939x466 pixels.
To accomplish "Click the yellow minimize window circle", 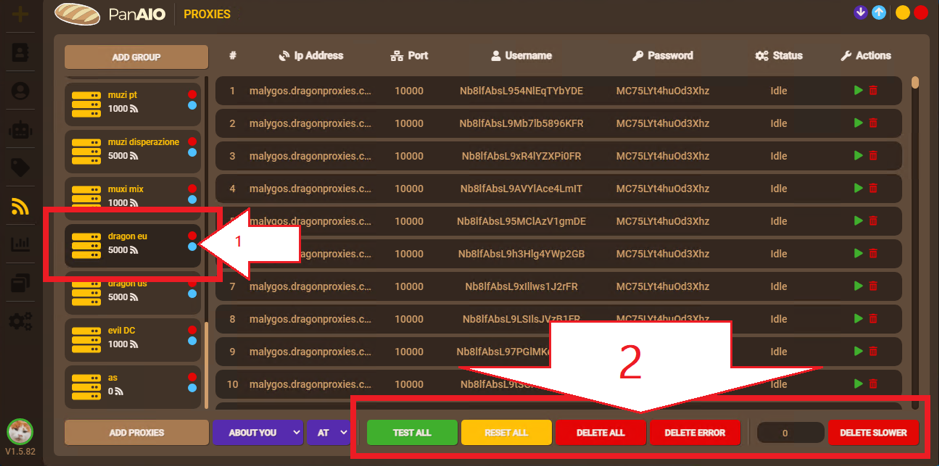I will coord(902,13).
